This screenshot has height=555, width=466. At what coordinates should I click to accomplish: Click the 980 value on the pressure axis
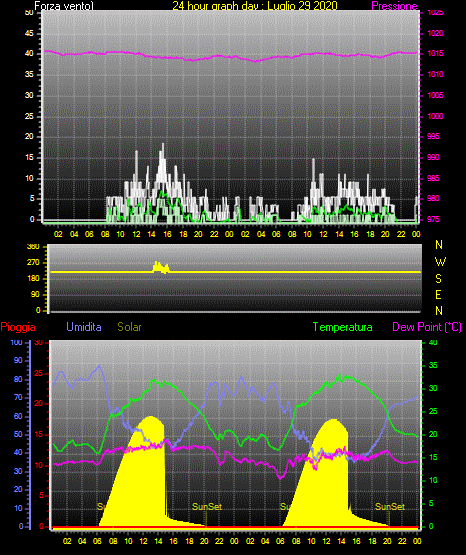tap(433, 198)
